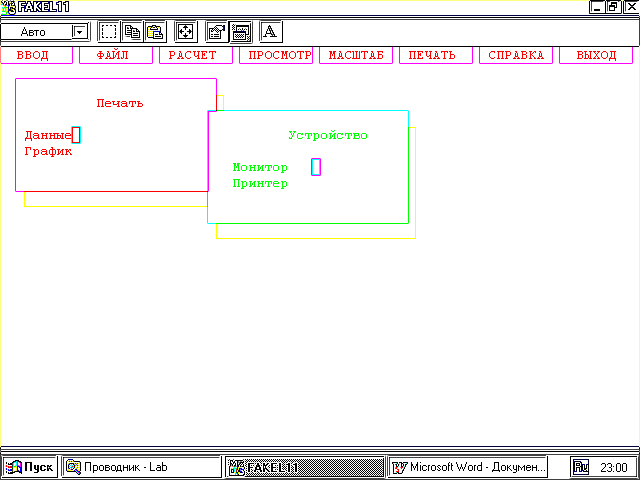Viewport: 640px width, 480px height.
Task: Open the МАСШТАБ menu
Action: pos(356,55)
